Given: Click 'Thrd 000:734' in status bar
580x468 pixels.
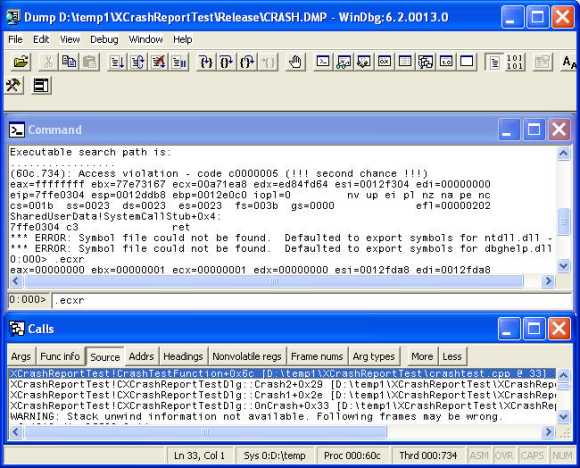Looking at the screenshot, I should (428, 455).
